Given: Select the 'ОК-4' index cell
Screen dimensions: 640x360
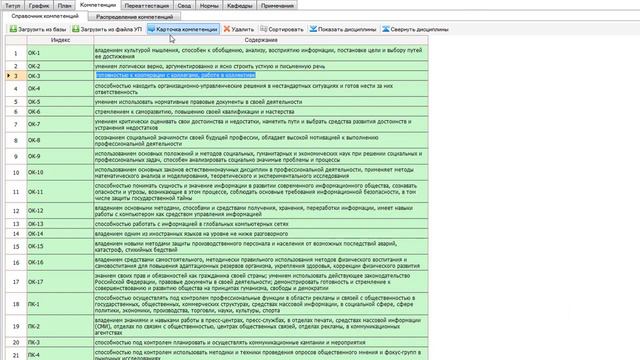Looking at the screenshot, I should pos(60,89).
